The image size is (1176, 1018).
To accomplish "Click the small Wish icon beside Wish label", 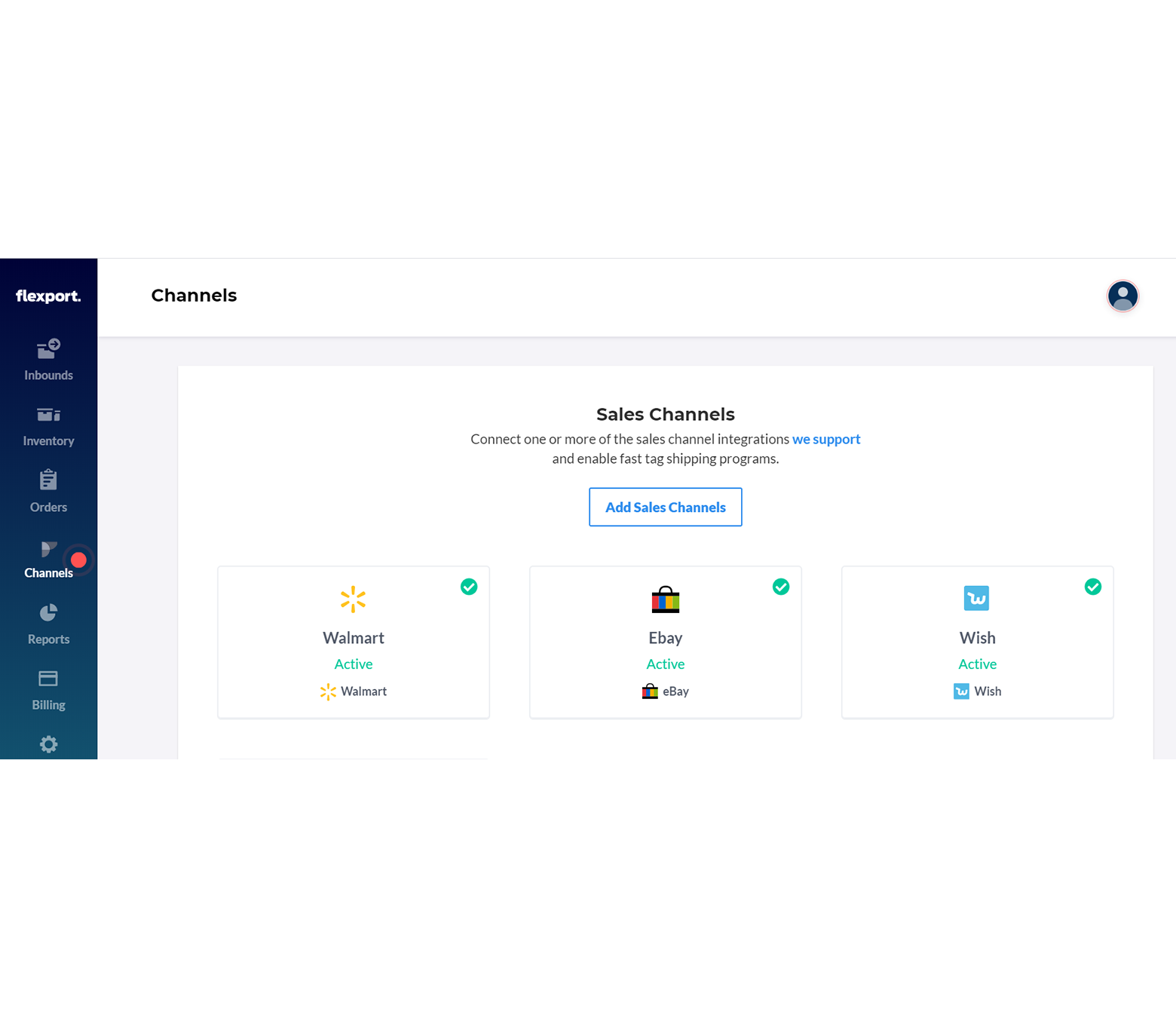I will 961,691.
